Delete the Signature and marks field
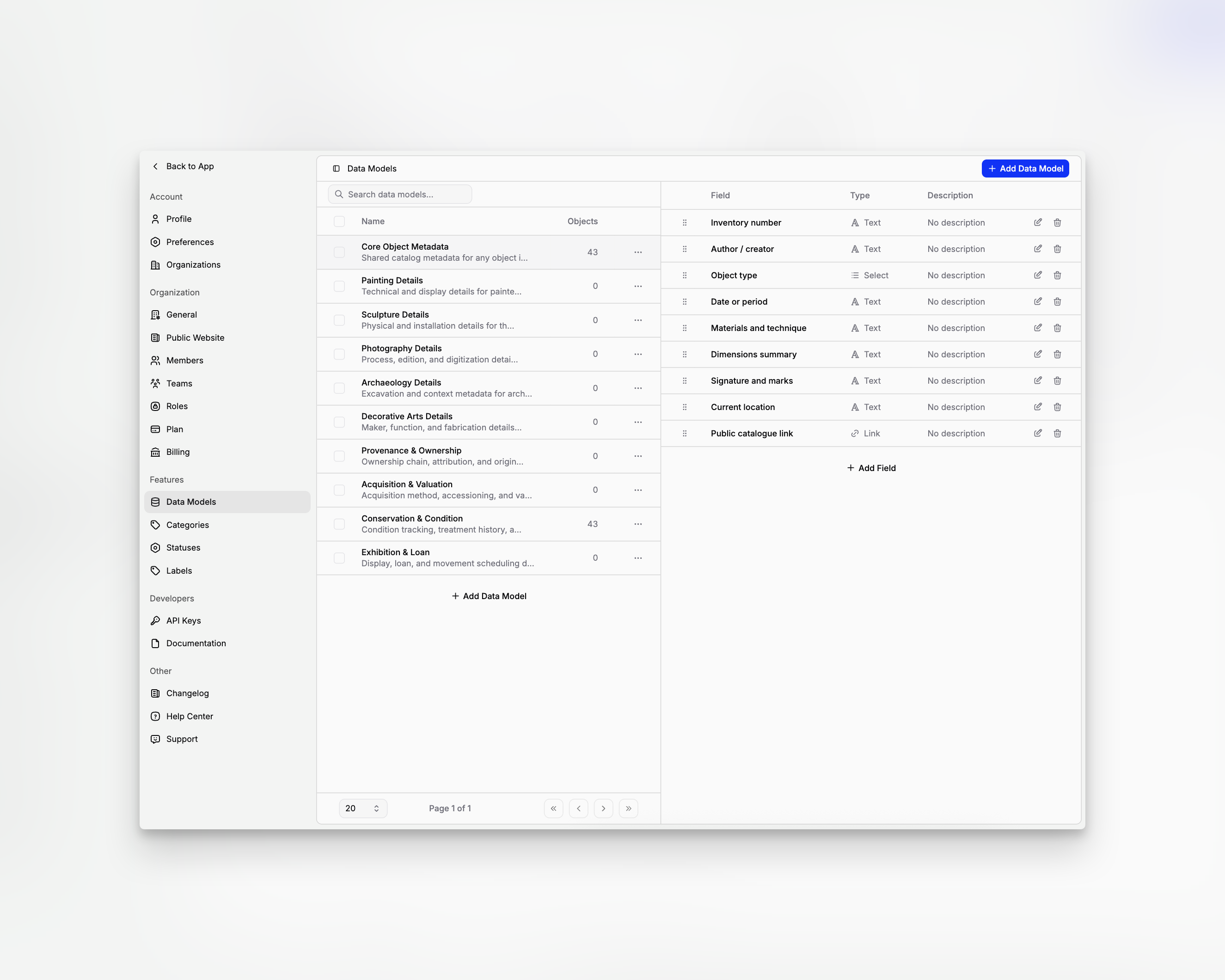Screen dimensions: 1225x980 click(x=1057, y=380)
